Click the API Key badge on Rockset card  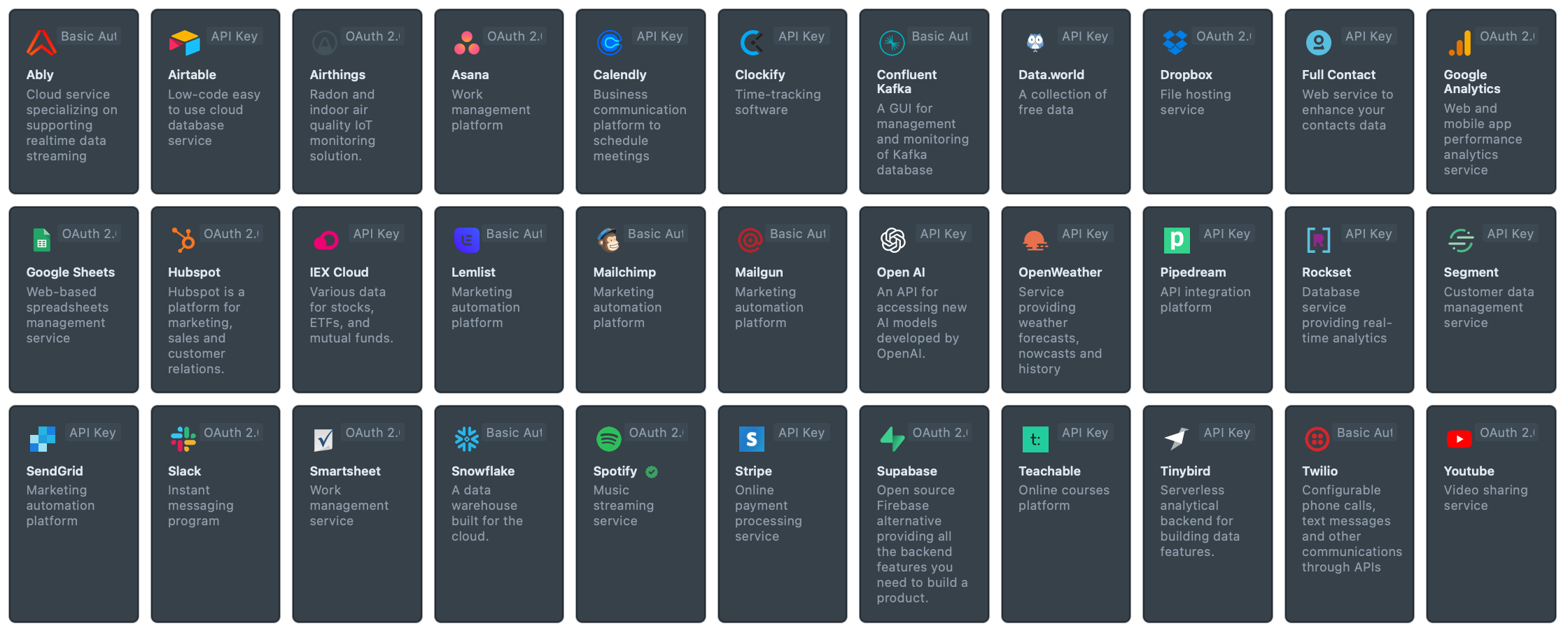(x=1368, y=234)
